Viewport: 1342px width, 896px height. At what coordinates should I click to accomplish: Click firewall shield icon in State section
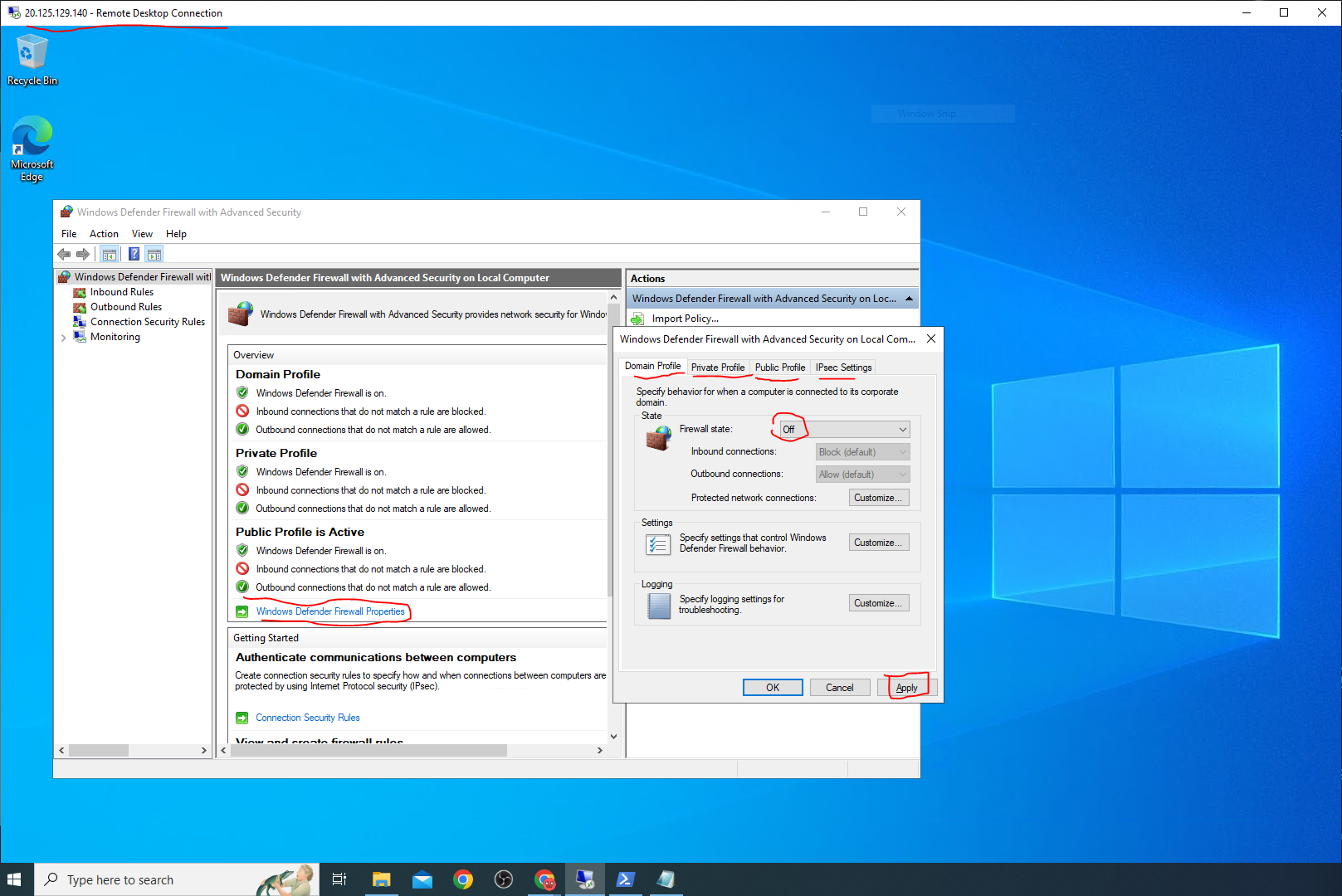pyautogui.click(x=659, y=437)
